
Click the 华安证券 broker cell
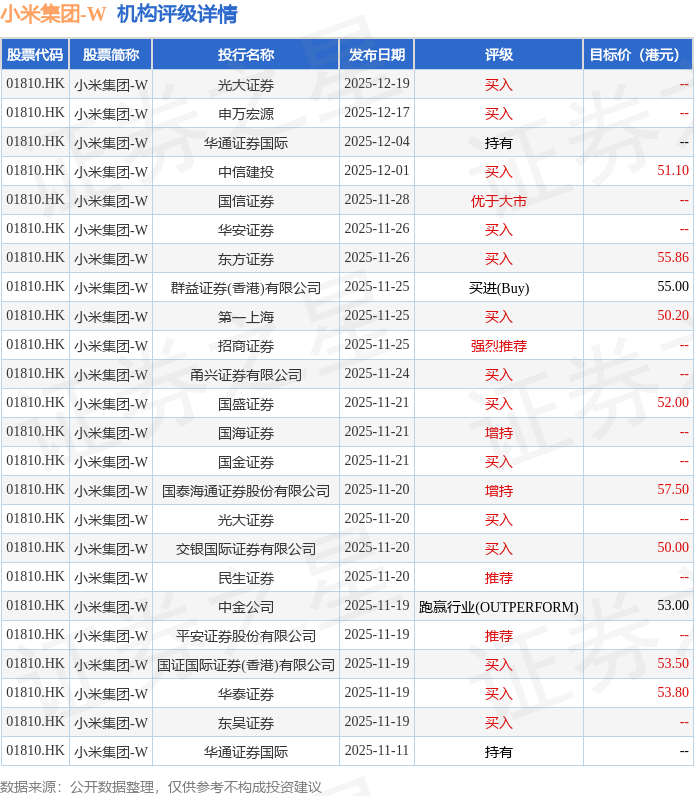[x=246, y=229]
